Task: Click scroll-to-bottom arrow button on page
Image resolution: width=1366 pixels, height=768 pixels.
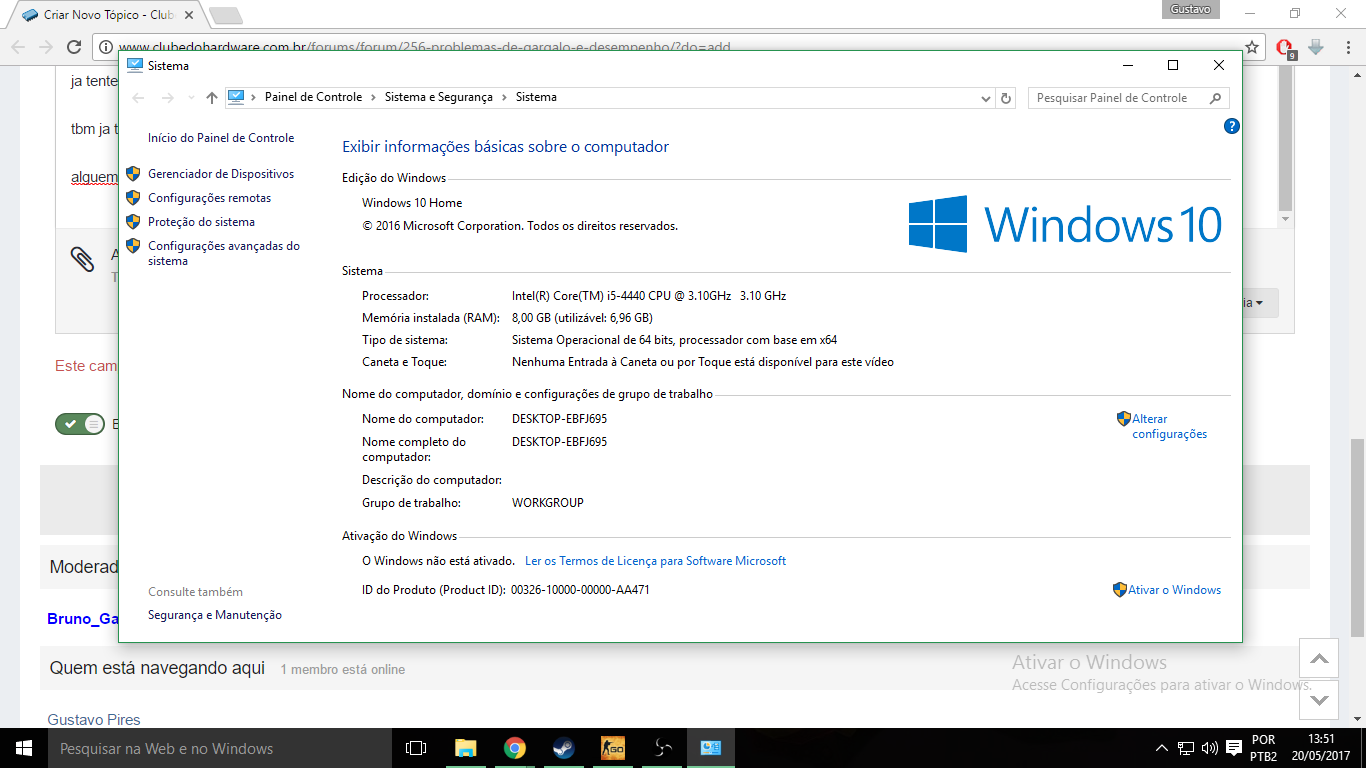Action: point(1319,698)
